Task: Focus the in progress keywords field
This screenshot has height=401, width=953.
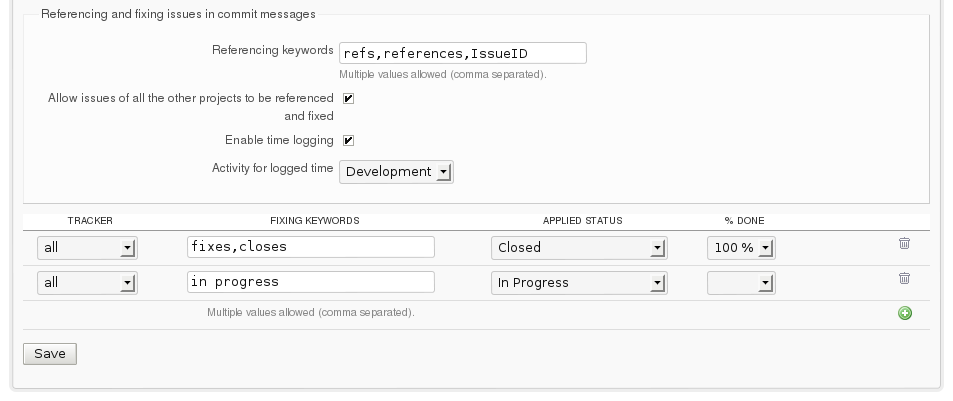Action: (310, 282)
